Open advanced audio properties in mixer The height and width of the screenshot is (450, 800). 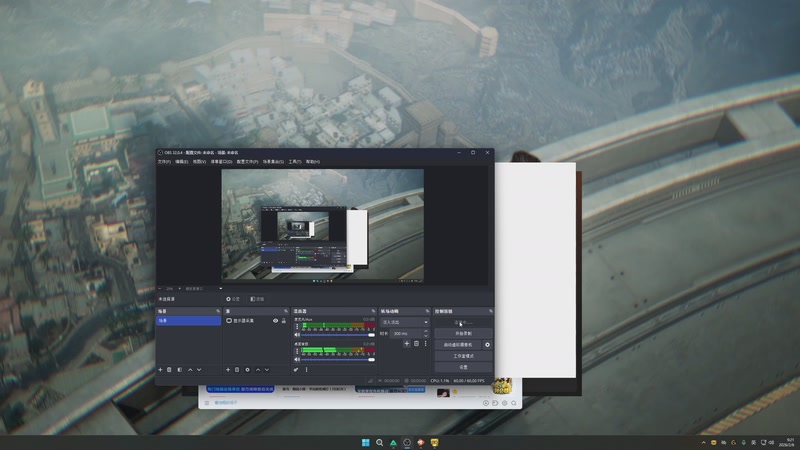[296, 370]
